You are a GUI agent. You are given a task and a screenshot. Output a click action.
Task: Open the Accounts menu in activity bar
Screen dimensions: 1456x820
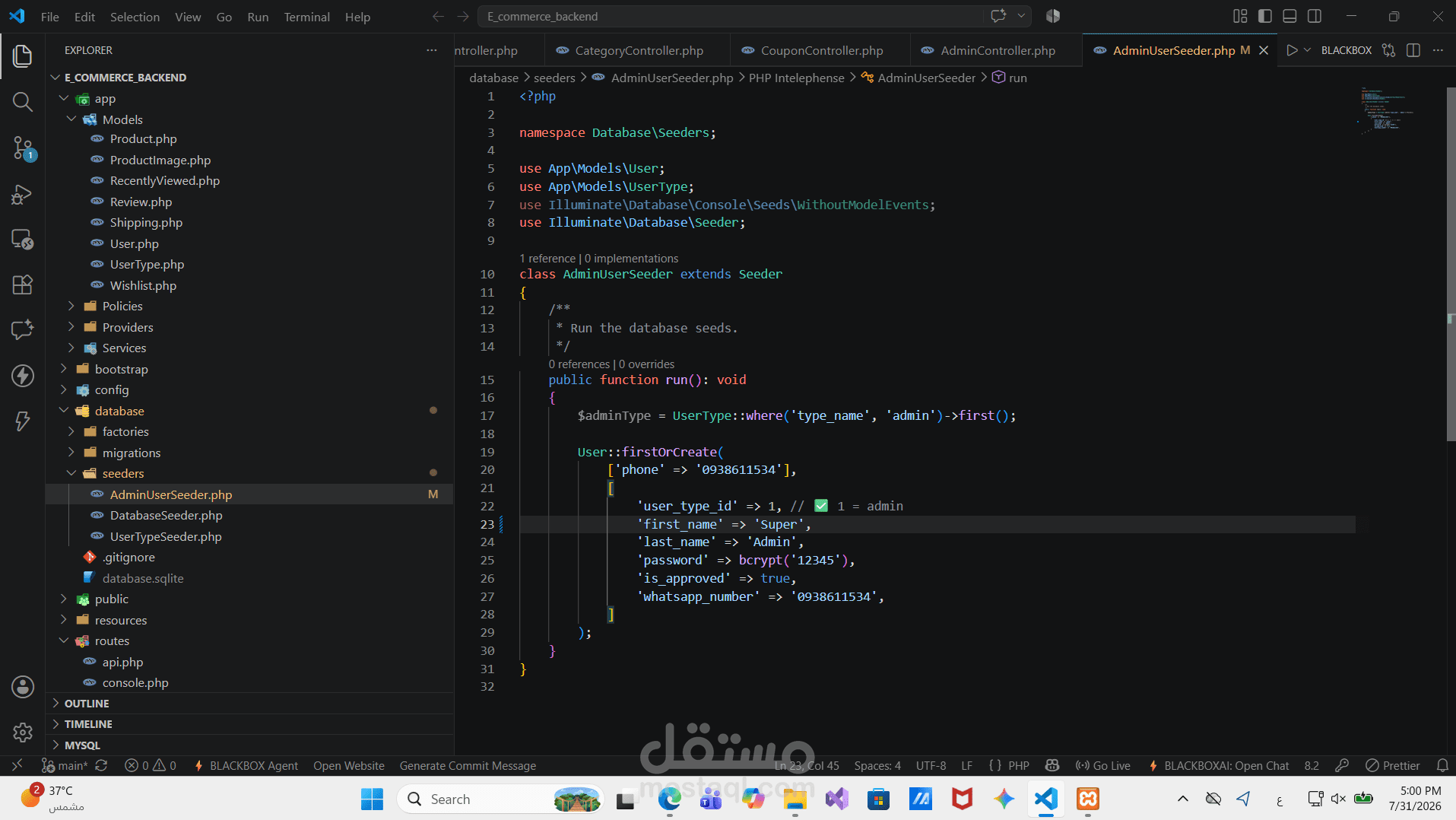pyautogui.click(x=23, y=687)
